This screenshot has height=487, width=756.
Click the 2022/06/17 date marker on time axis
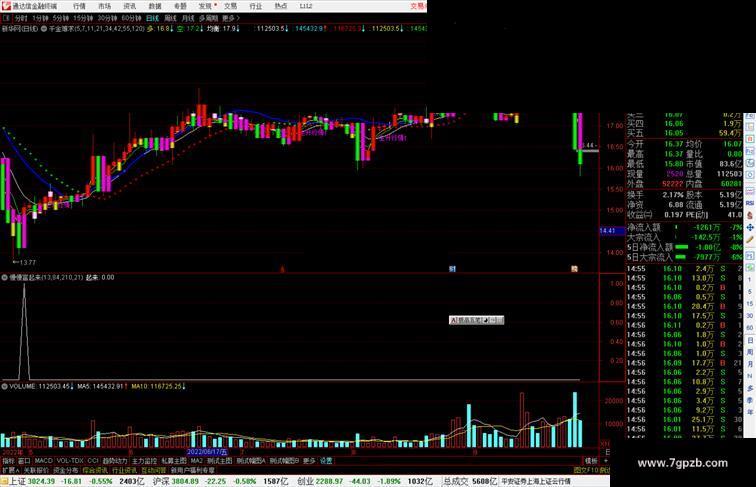(x=206, y=452)
